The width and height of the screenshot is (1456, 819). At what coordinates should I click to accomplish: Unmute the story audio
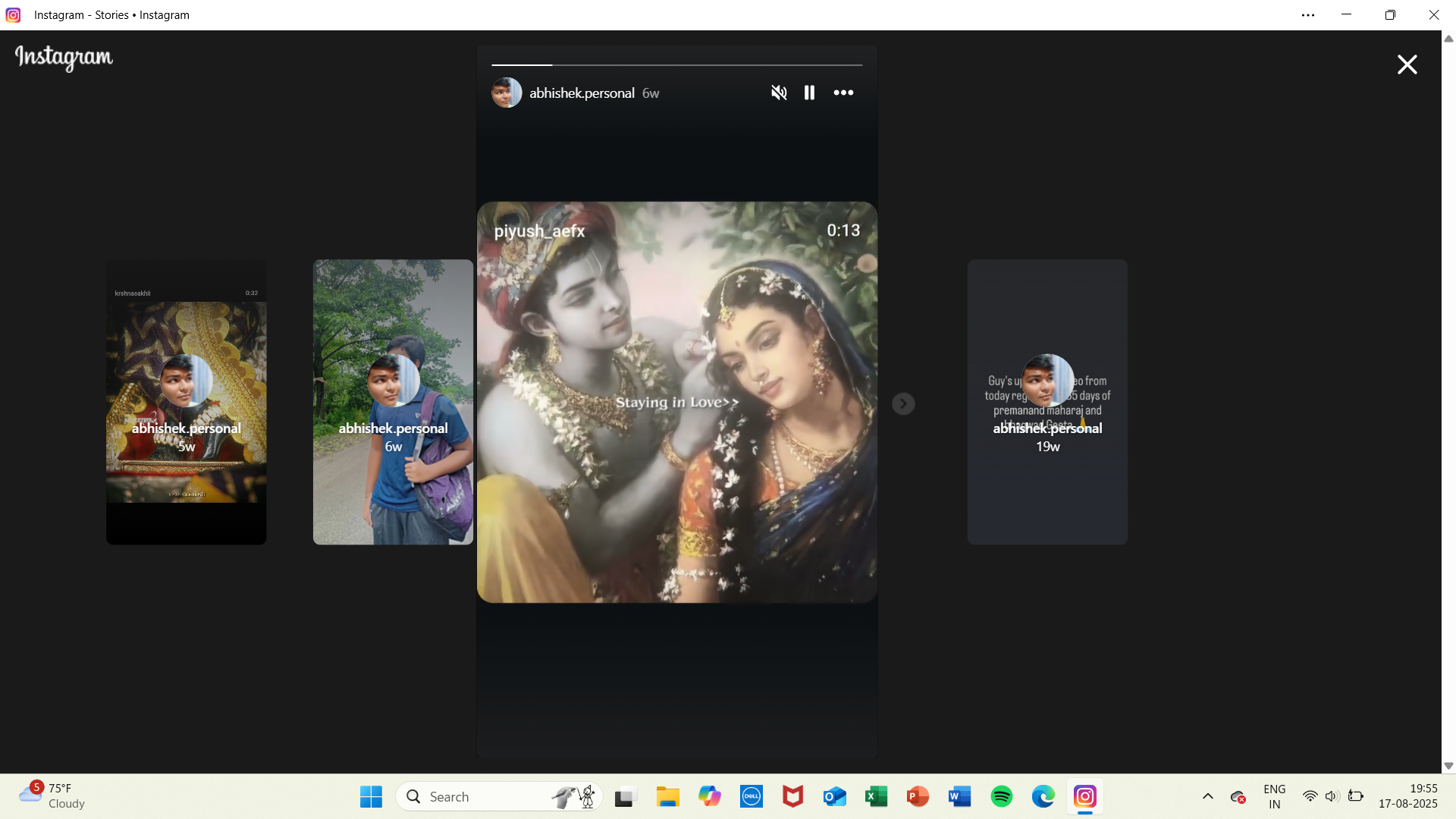pyautogui.click(x=779, y=93)
